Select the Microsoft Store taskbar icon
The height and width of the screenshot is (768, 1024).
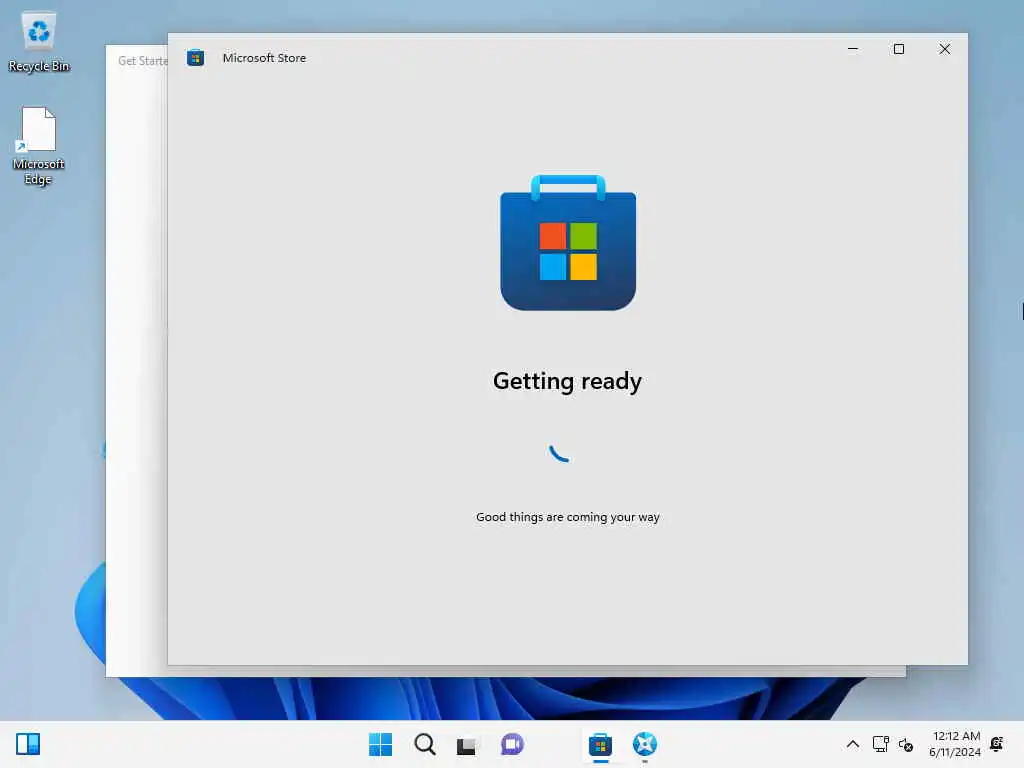pyautogui.click(x=600, y=744)
